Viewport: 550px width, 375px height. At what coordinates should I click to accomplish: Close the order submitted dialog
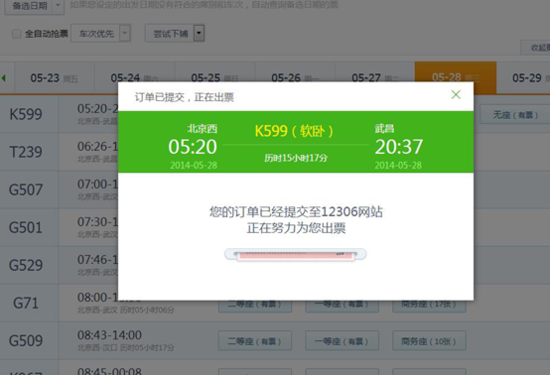point(456,94)
